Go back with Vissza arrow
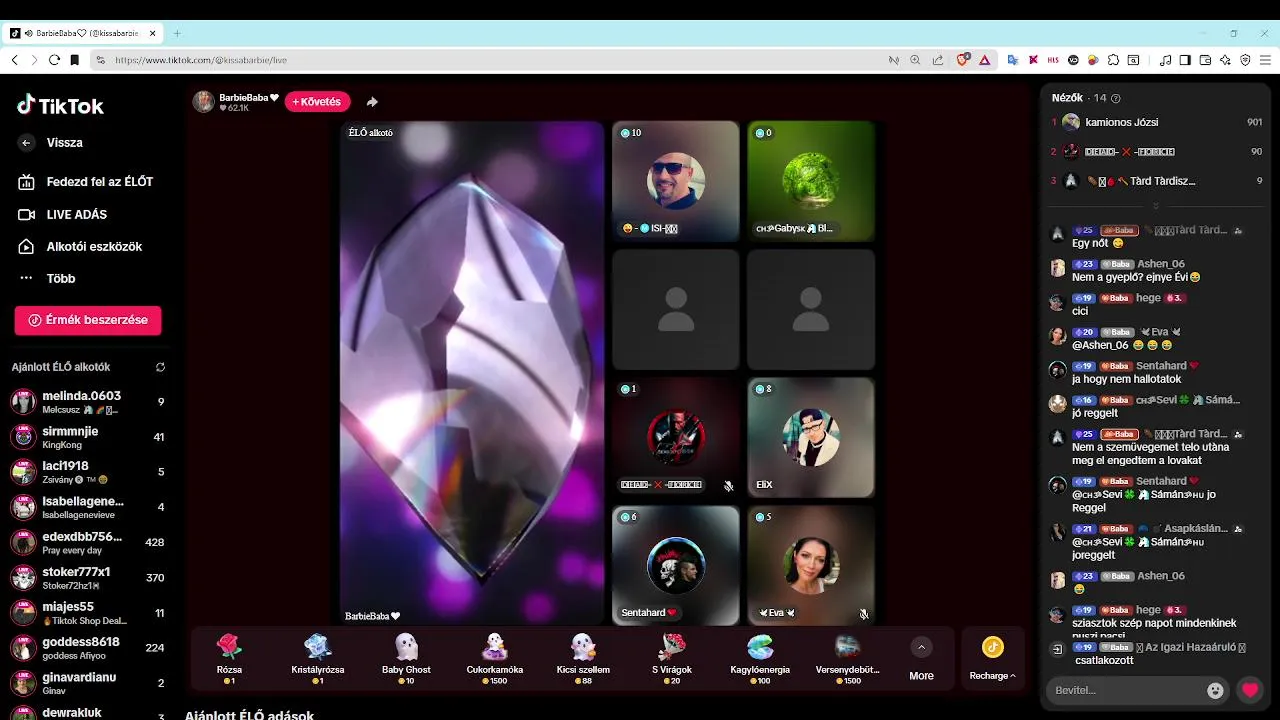 (27, 143)
